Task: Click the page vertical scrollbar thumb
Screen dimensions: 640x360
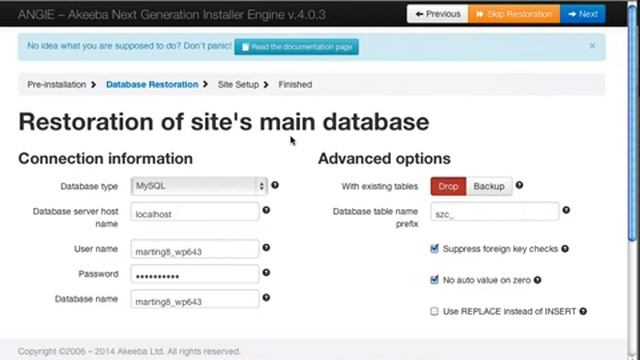Action: (x=632, y=122)
